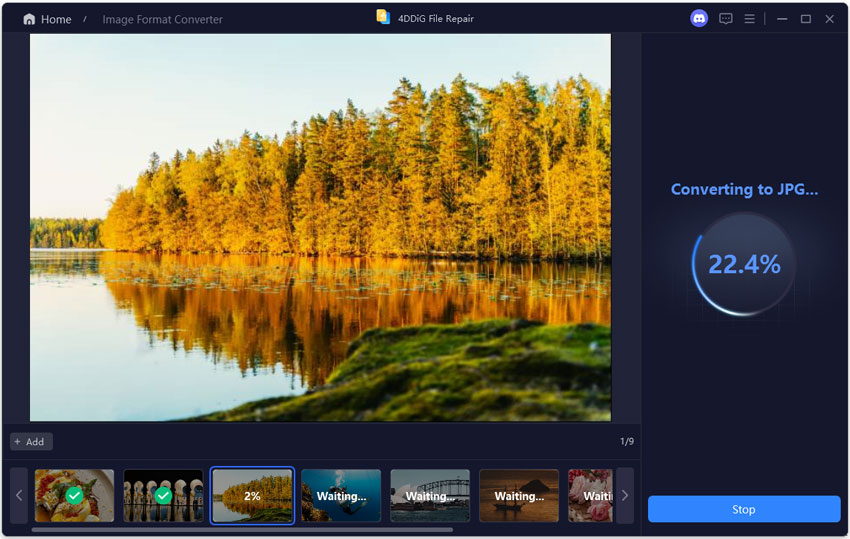
Task: Open the feedback chat icon
Action: click(725, 19)
